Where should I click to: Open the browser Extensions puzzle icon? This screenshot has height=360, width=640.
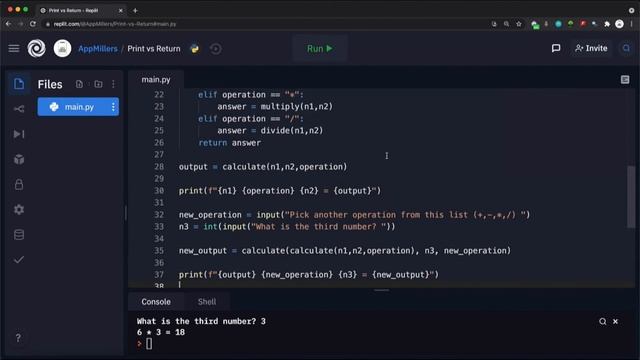click(x=607, y=24)
